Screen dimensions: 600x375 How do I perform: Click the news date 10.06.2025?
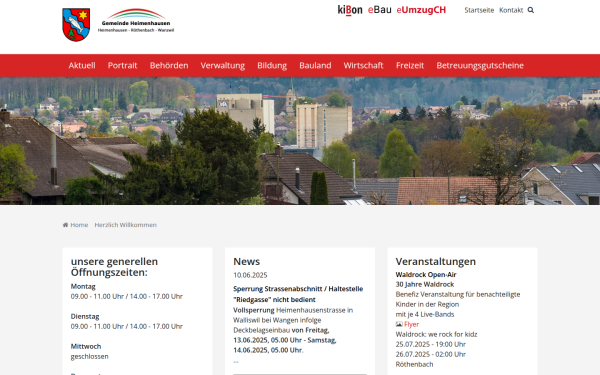(250, 275)
